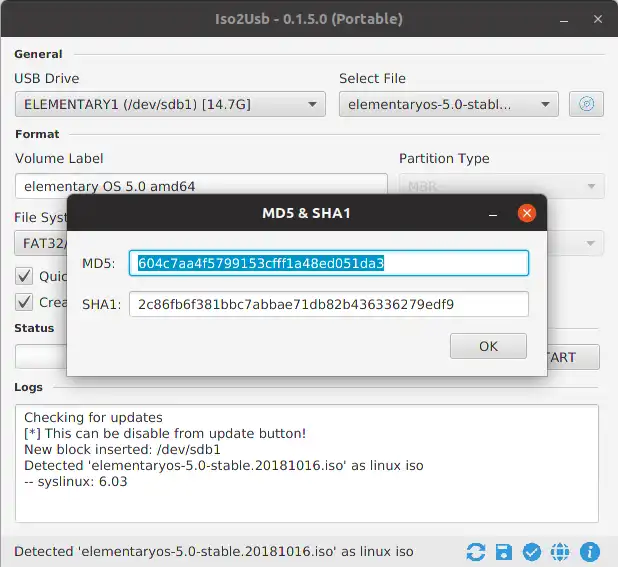Click the 'SHA1:' label

point(101,305)
